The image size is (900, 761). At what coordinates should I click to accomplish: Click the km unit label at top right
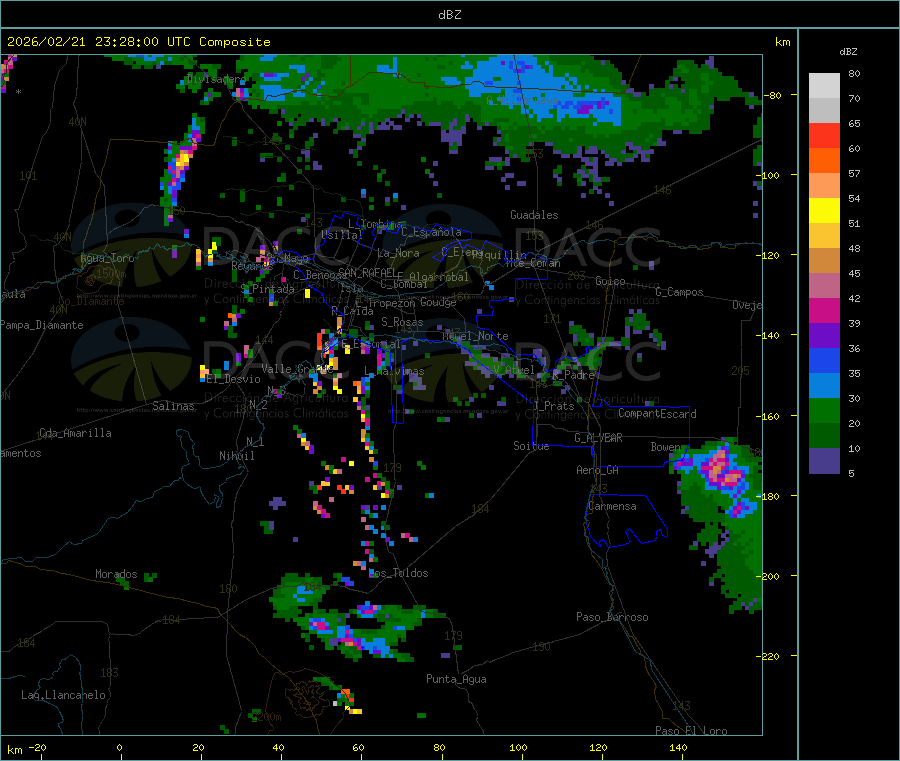pos(782,42)
